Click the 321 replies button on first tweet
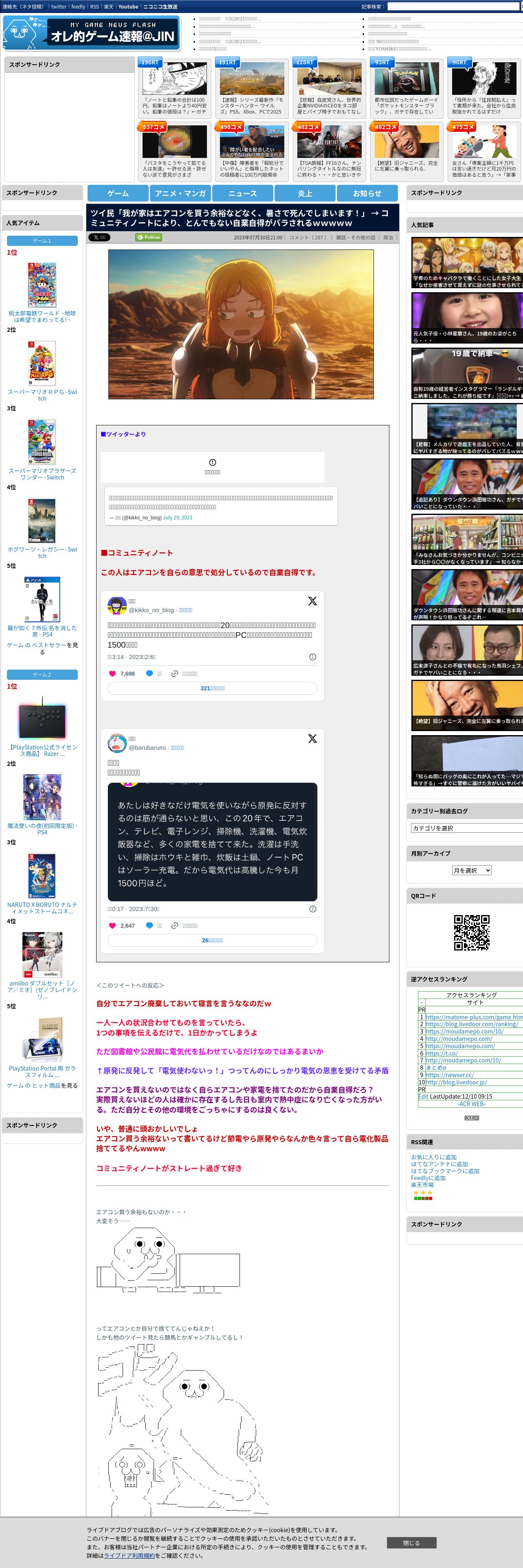Image resolution: width=523 pixels, height=1568 pixels. point(213,688)
